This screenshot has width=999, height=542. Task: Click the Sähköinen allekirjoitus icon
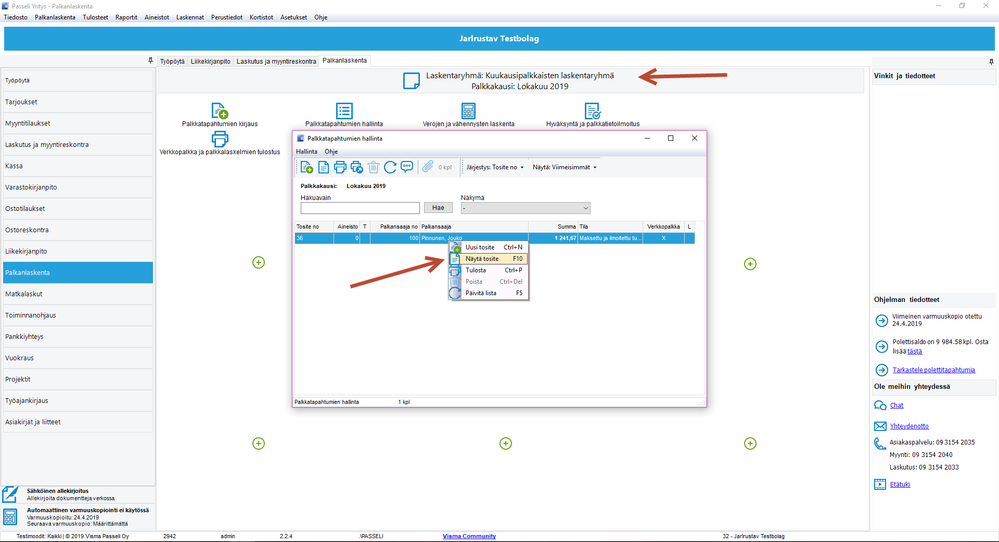10,494
